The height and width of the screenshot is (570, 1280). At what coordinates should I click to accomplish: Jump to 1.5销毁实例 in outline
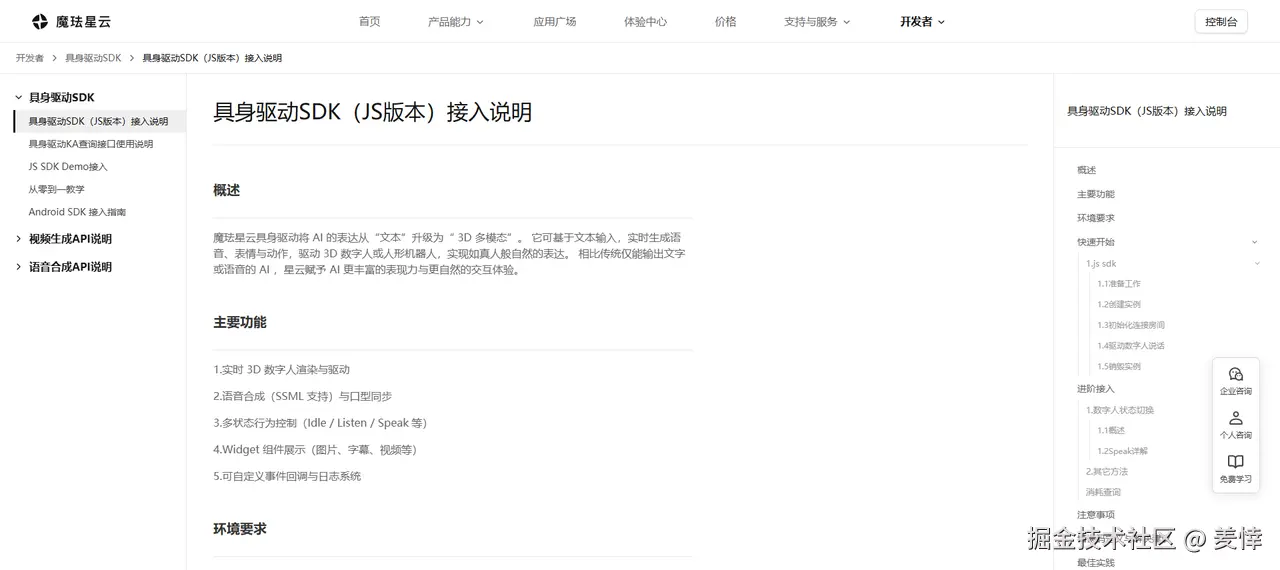(x=1118, y=366)
